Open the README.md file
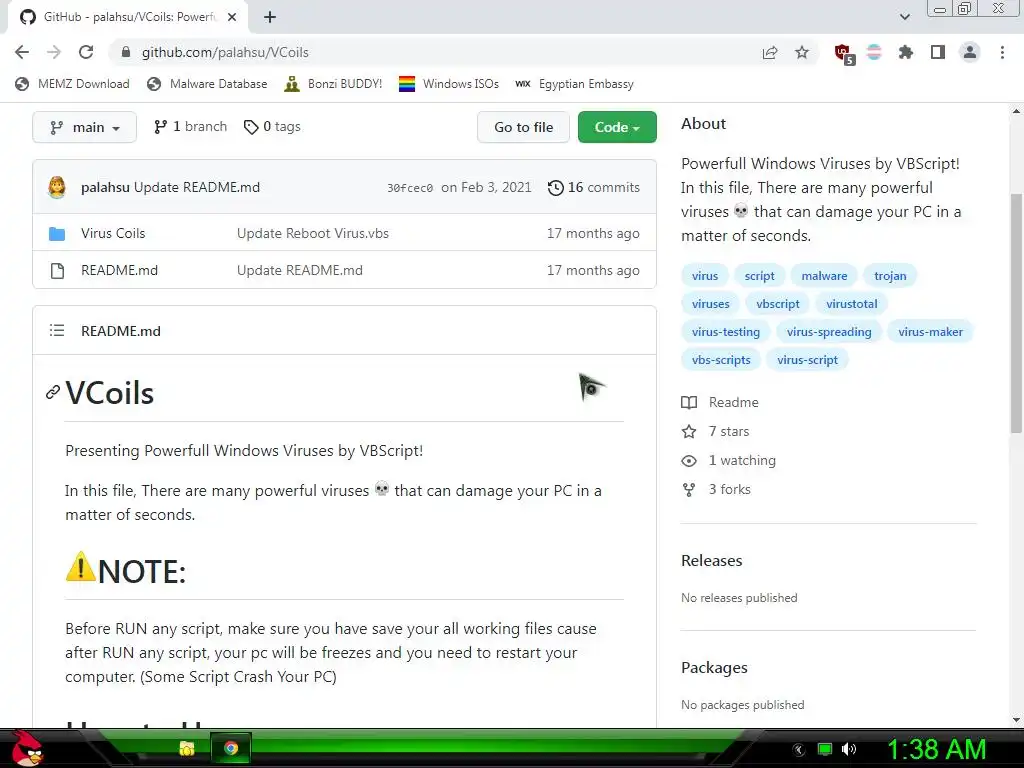Viewport: 1024px width, 768px height. pos(120,270)
